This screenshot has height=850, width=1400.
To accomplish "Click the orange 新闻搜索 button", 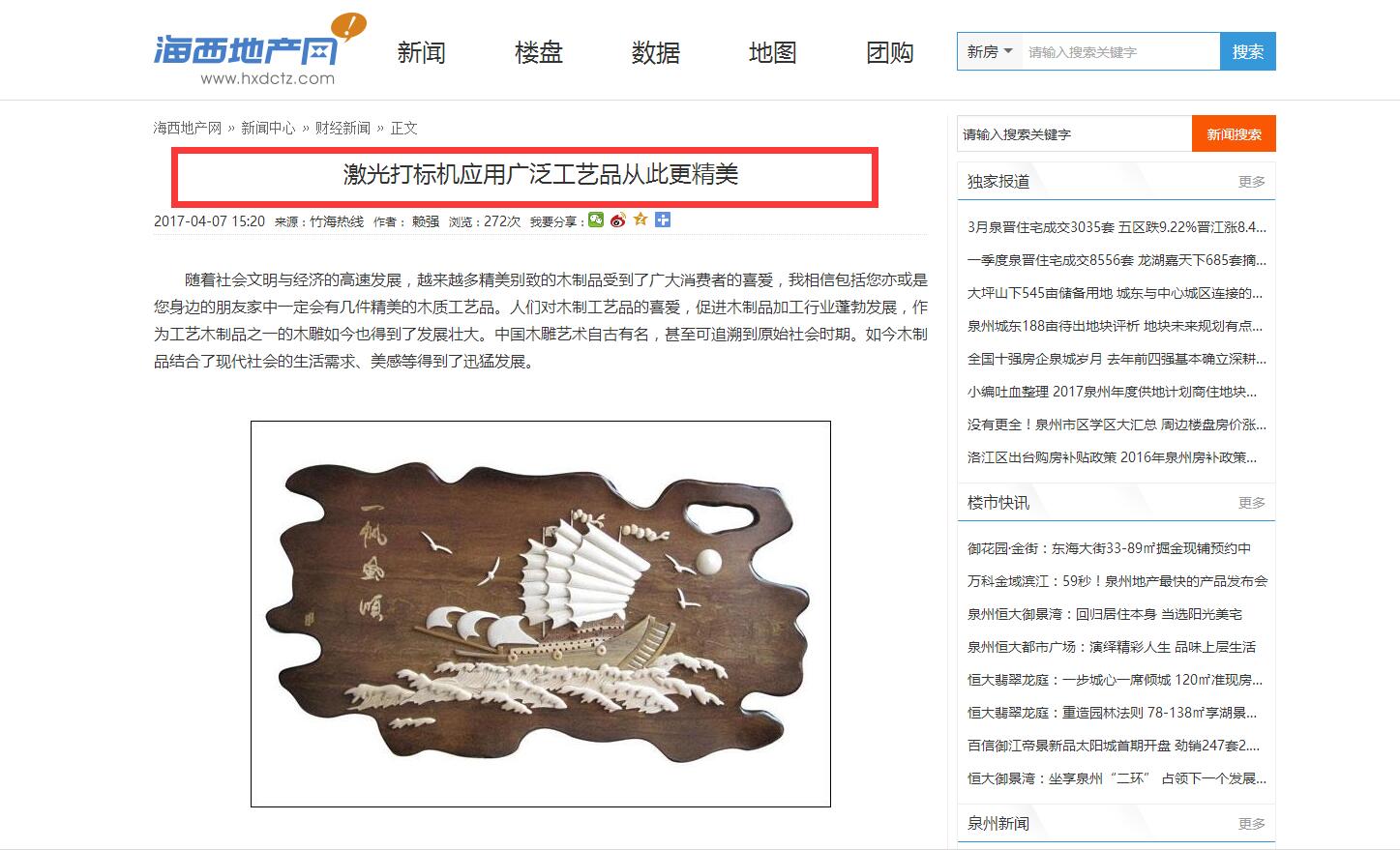I will point(1234,134).
